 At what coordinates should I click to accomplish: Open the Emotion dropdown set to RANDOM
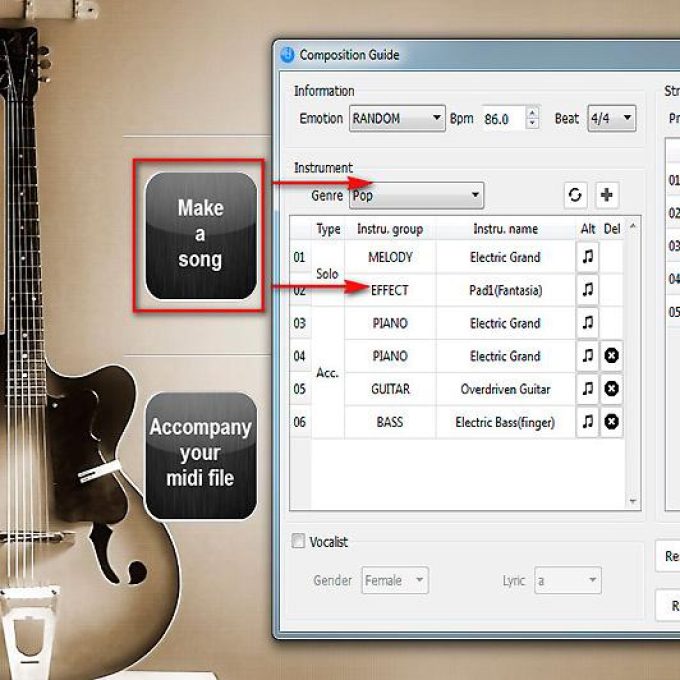397,119
